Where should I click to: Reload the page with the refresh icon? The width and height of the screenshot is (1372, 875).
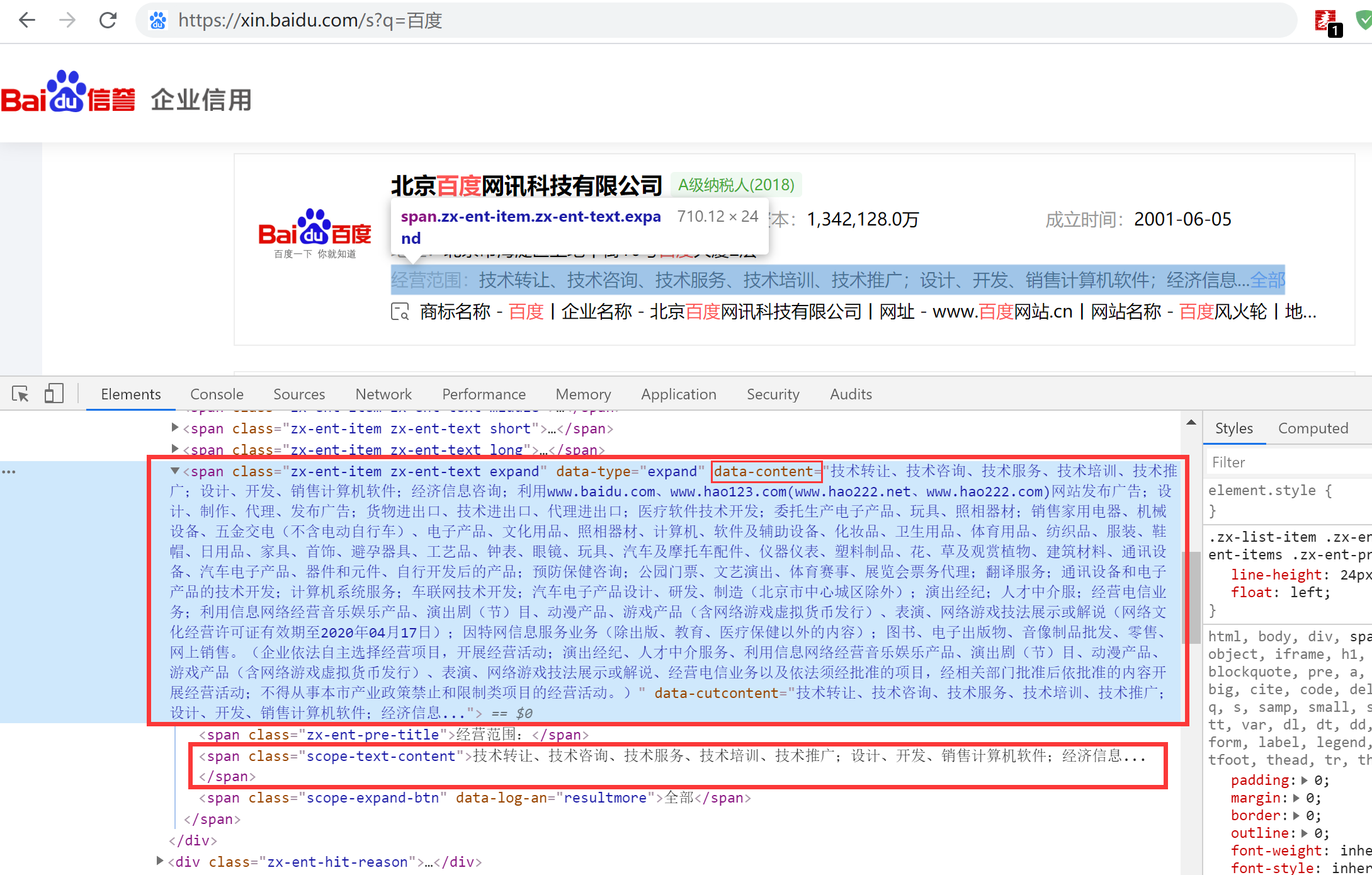tap(108, 20)
